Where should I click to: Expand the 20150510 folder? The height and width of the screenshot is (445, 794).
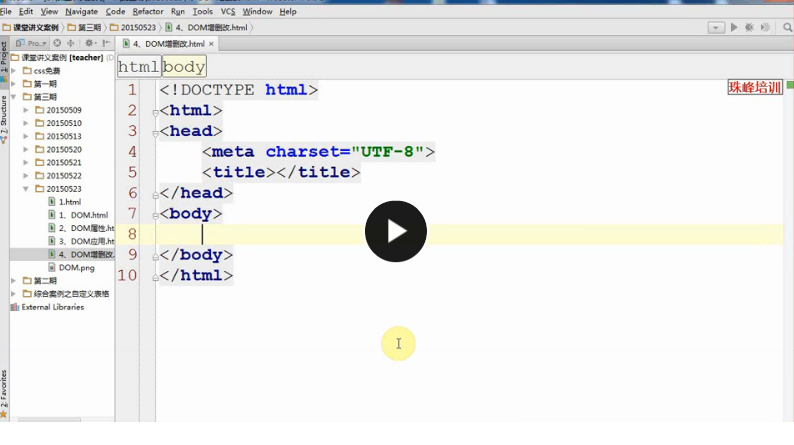(26, 123)
